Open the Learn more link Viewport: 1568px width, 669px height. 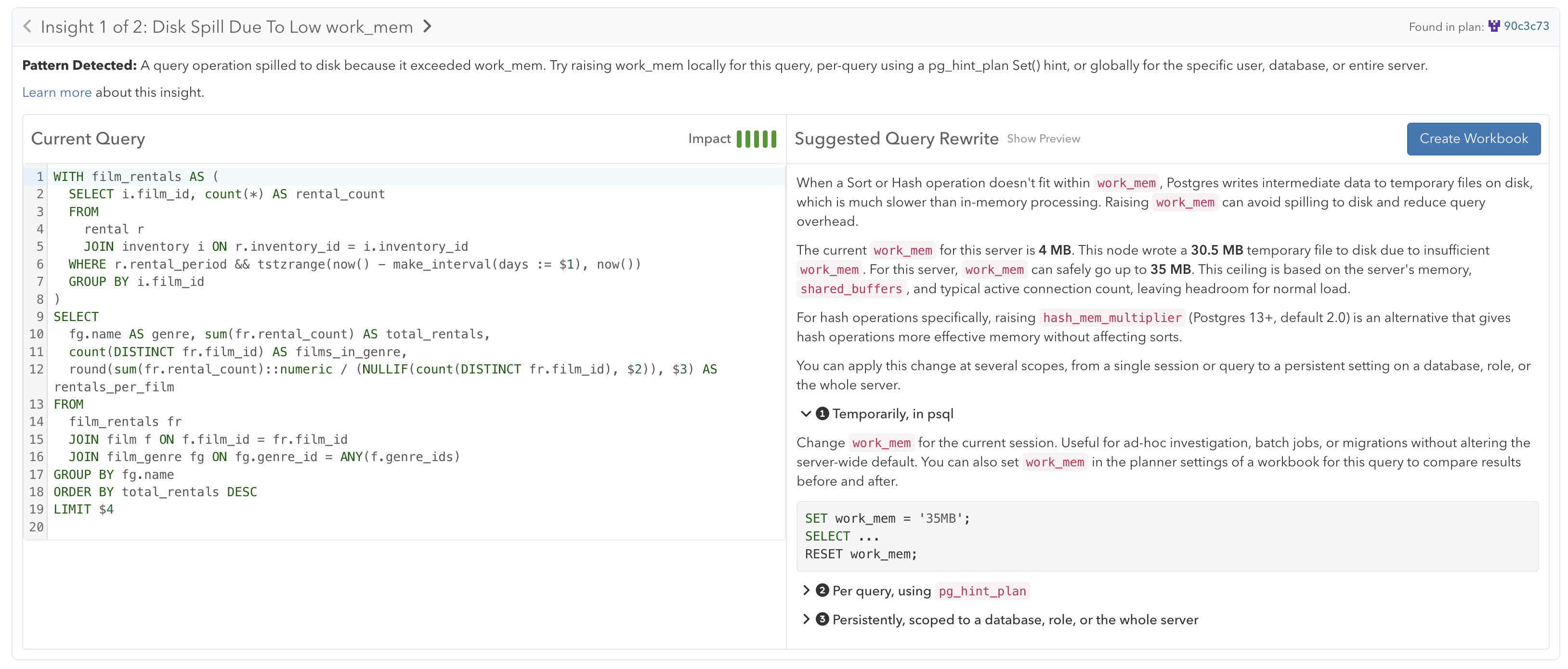pyautogui.click(x=57, y=92)
